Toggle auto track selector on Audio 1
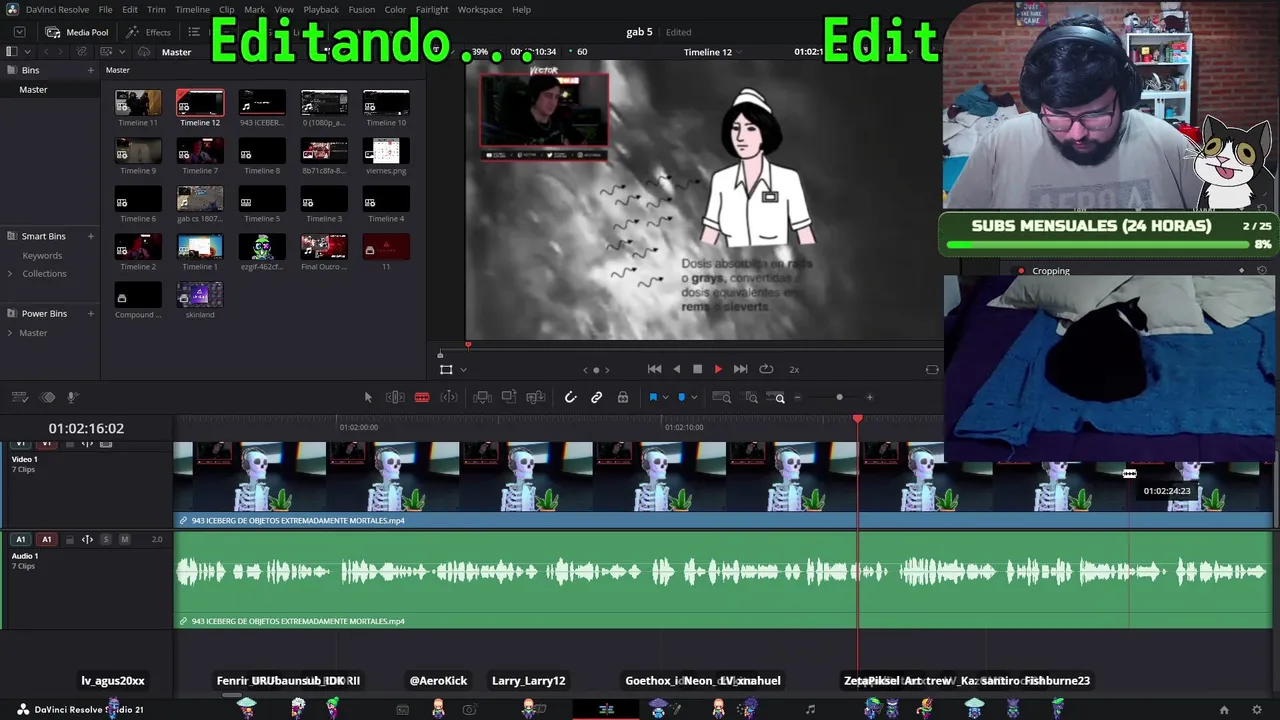The width and height of the screenshot is (1280, 720). [x=87, y=540]
